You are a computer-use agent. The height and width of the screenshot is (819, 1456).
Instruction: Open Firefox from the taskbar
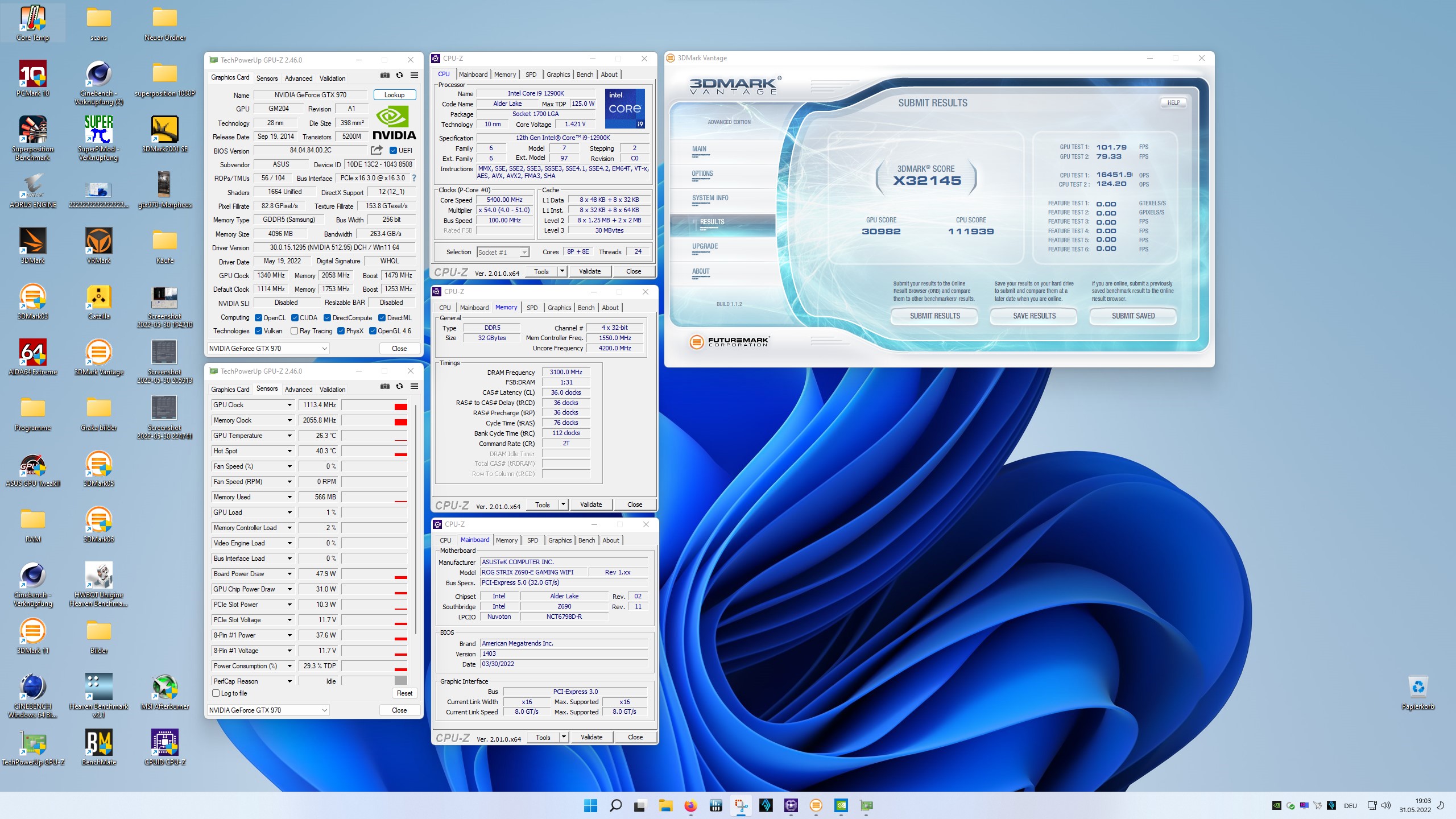coord(690,805)
